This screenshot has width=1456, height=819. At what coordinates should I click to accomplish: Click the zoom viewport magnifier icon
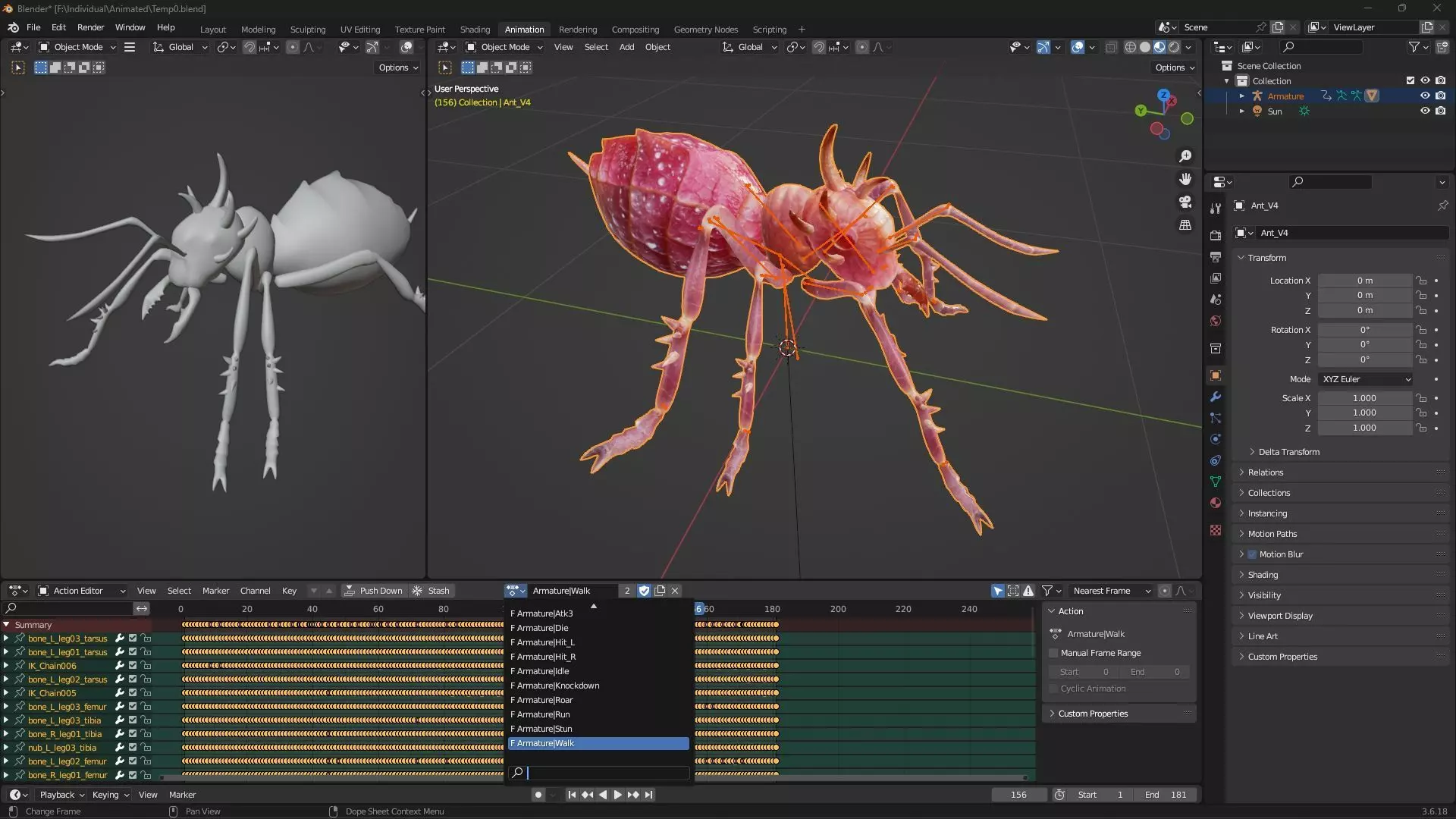[1185, 156]
